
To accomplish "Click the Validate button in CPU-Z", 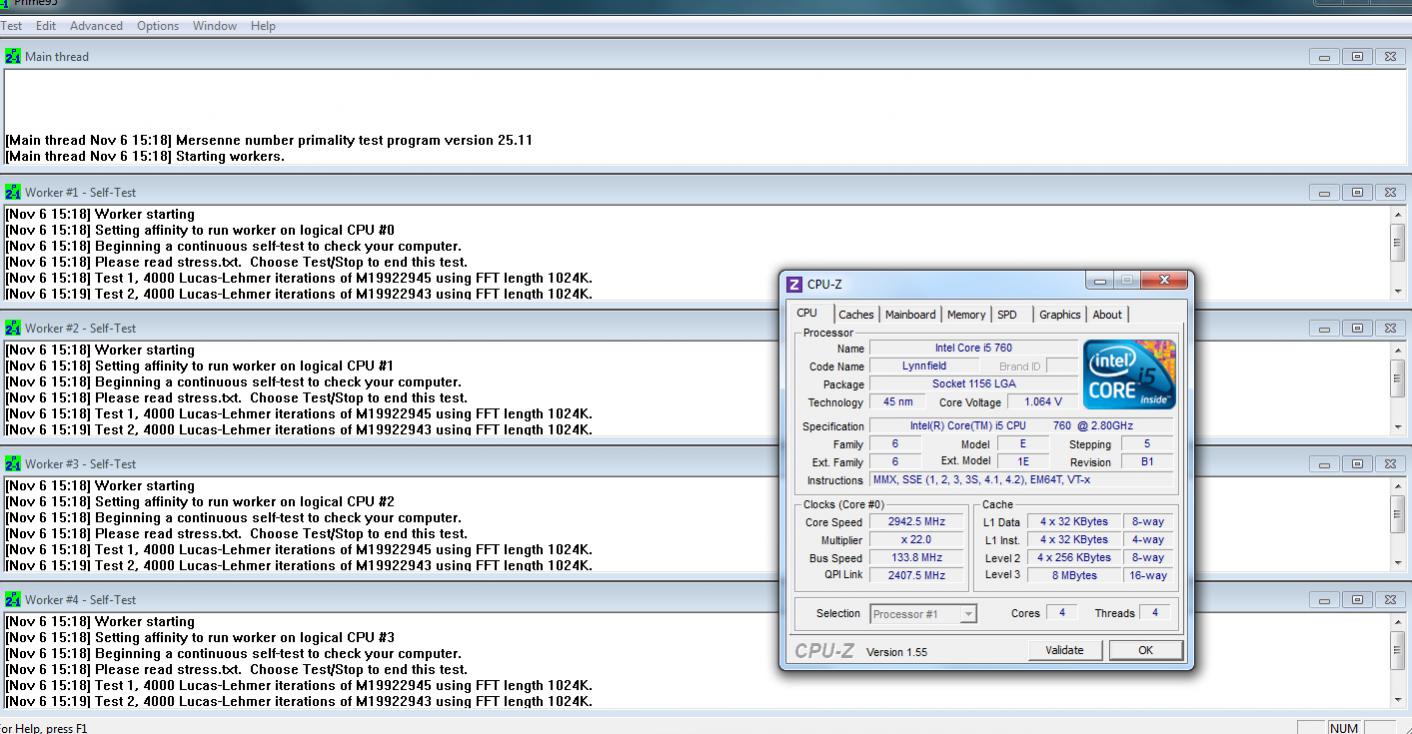I will pos(1064,650).
